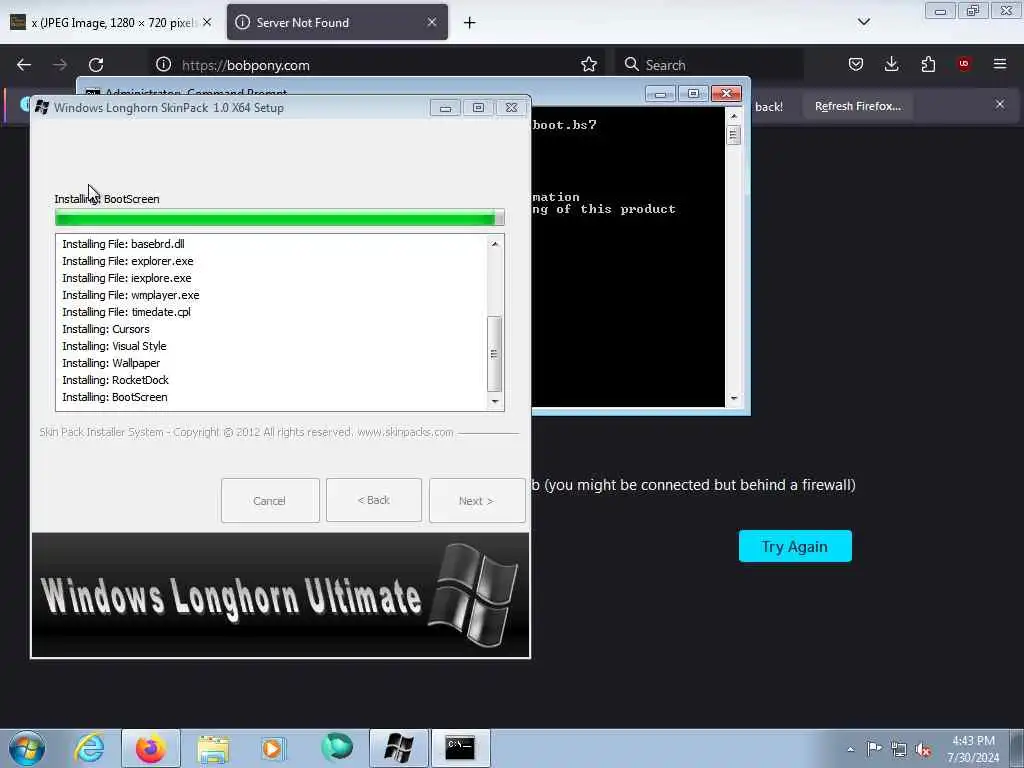1024x768 pixels.
Task: Dismiss the Refresh Firefox notification bar
Action: point(999,104)
